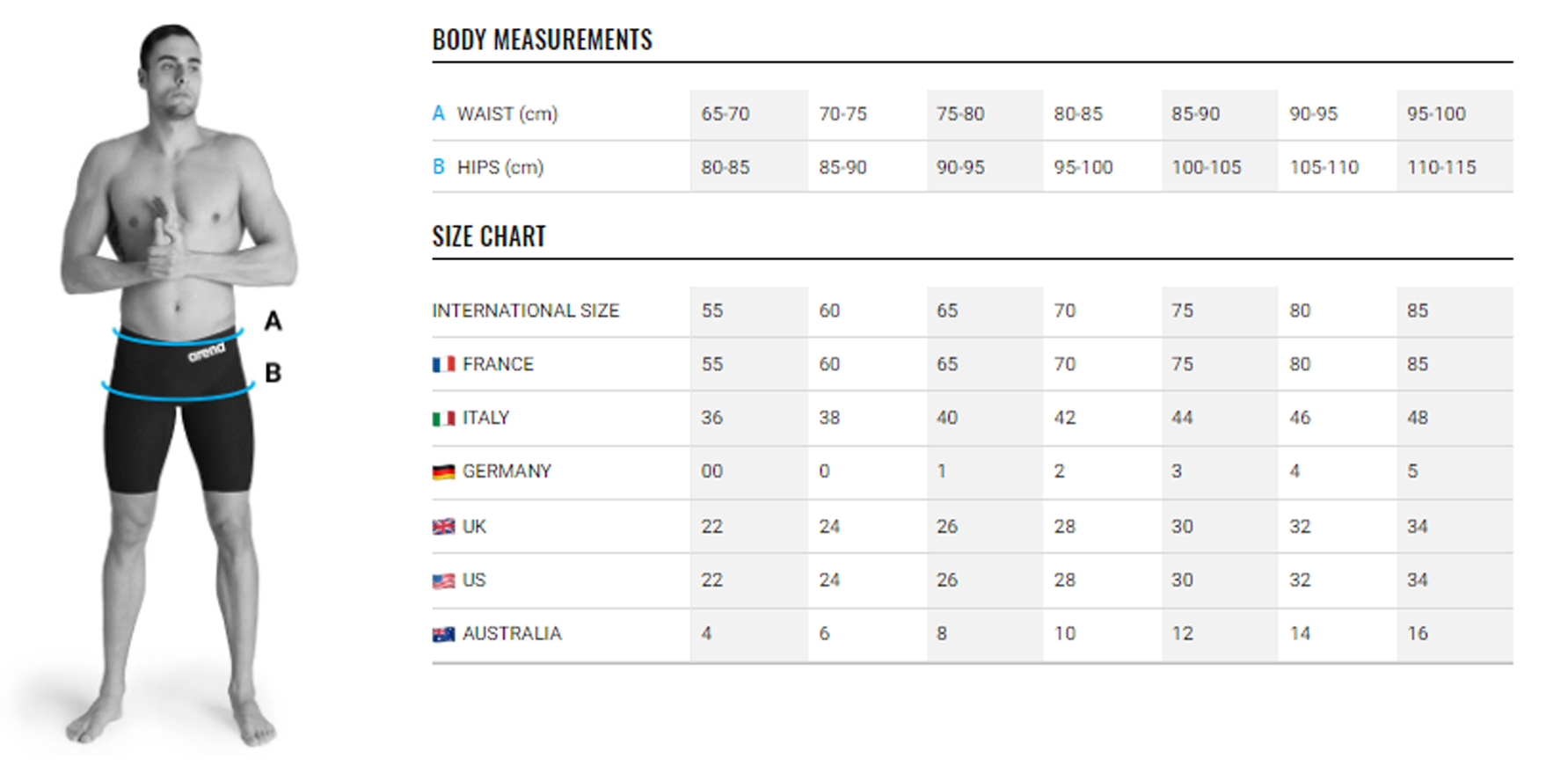
Task: Click the WAIST (cm) row label
Action: click(507, 114)
